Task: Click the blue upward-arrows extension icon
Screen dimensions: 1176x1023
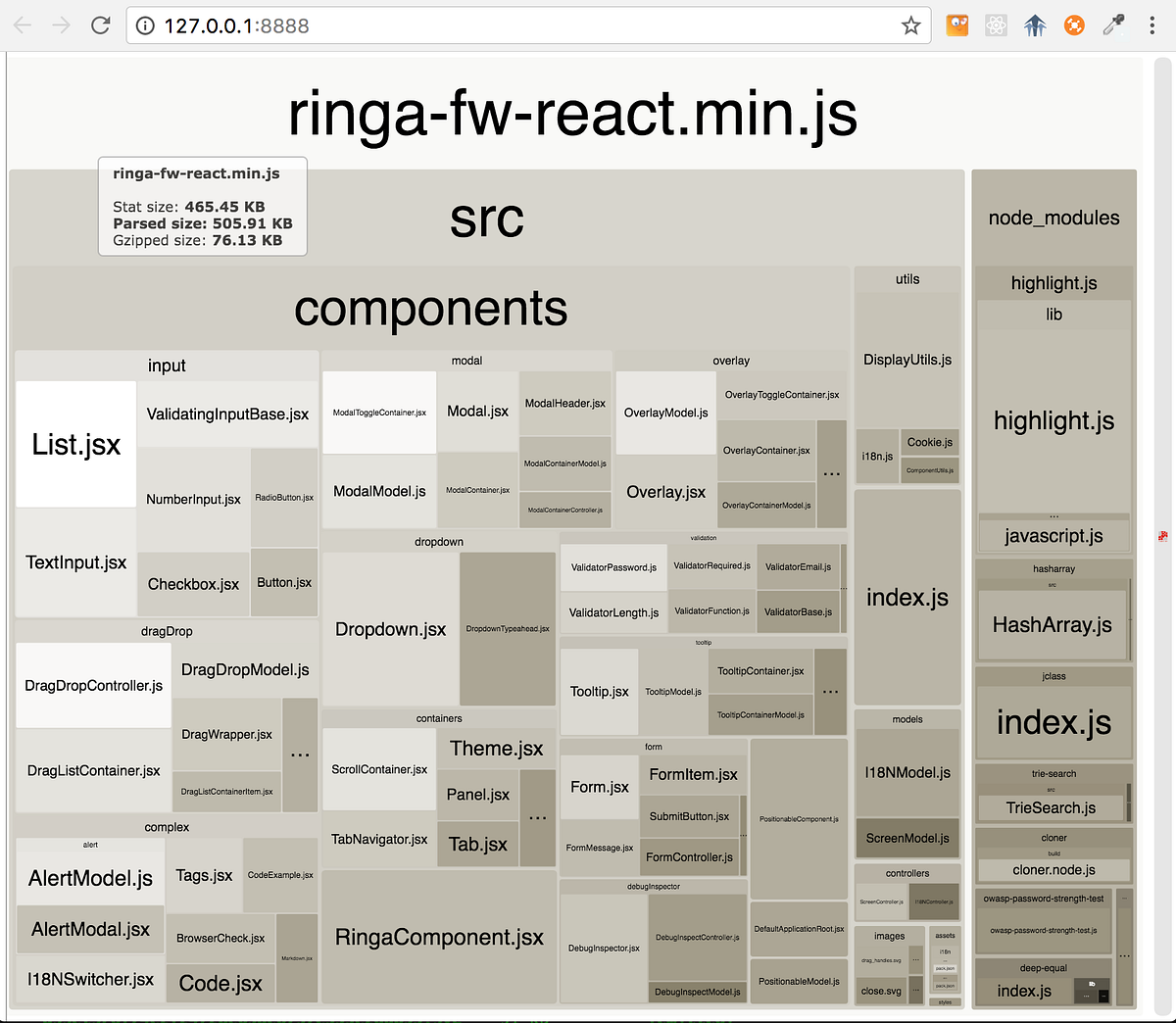Action: coord(1035,25)
